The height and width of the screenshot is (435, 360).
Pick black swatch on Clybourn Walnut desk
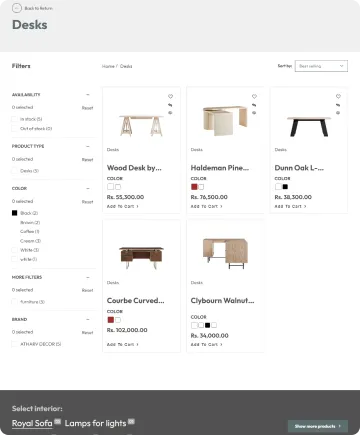207,325
